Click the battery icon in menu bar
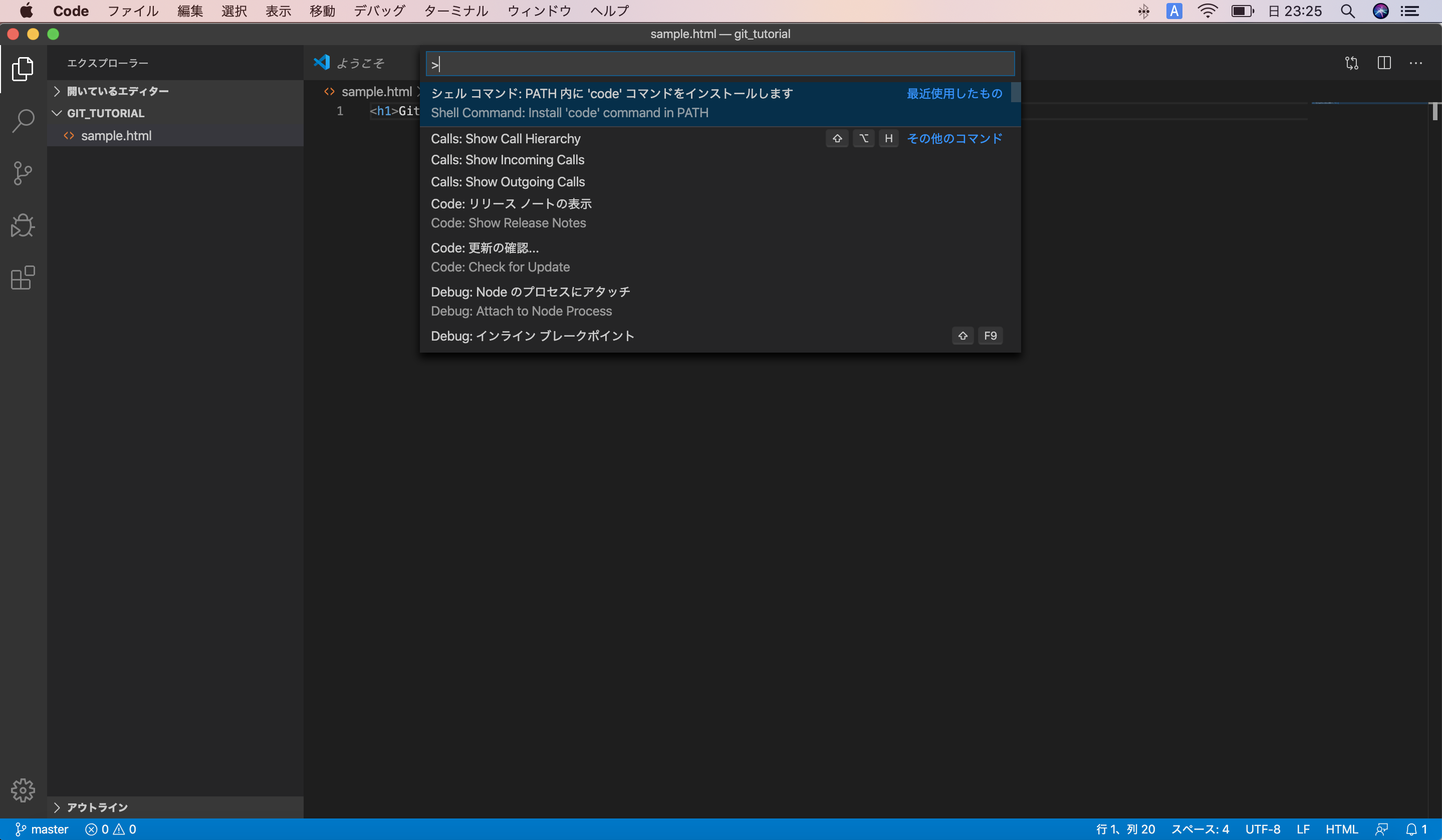Viewport: 1442px width, 840px height. [x=1242, y=11]
